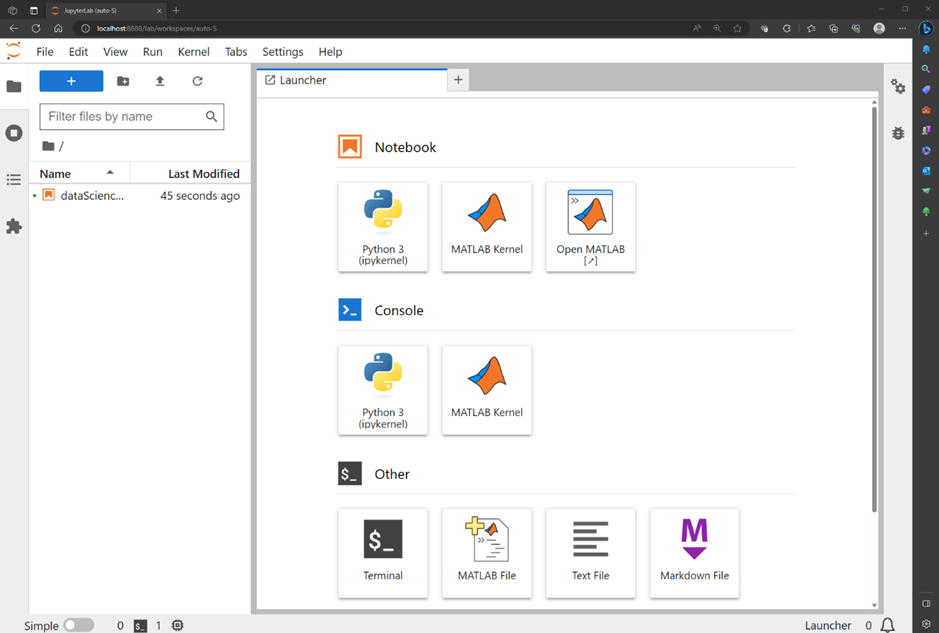Launch the MATLAB Kernel notebook

coord(487,227)
